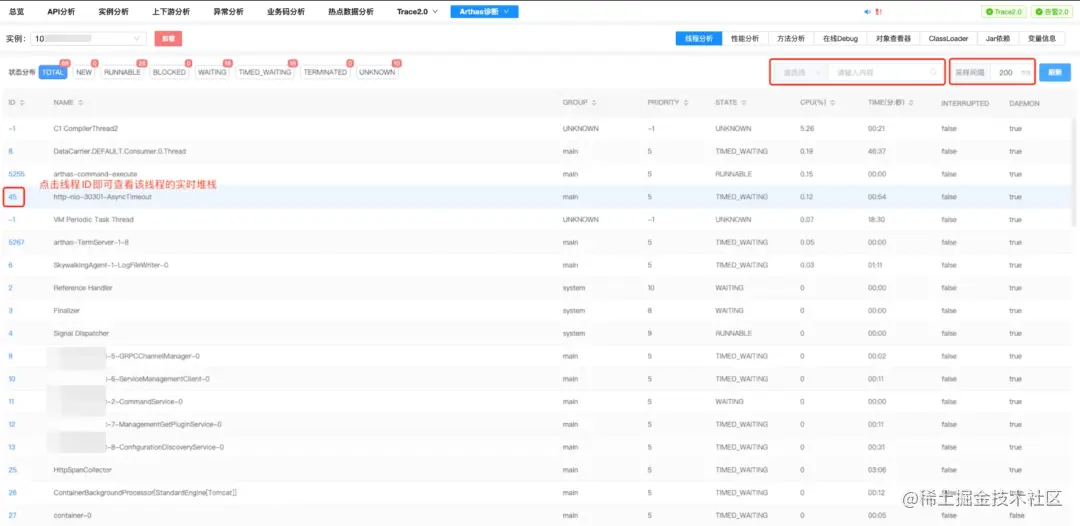Click the red button beside the instance selector
The height and width of the screenshot is (526, 1080).
tap(168, 39)
